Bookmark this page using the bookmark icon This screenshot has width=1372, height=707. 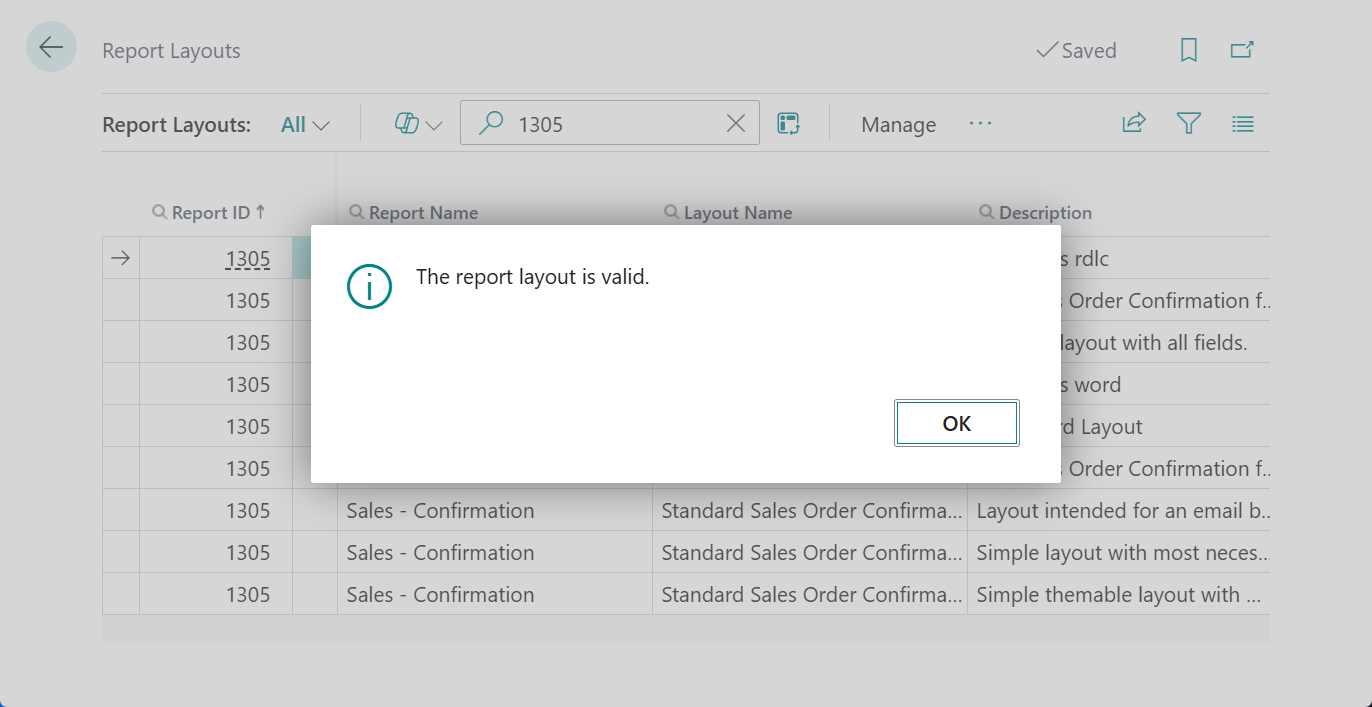click(1188, 49)
